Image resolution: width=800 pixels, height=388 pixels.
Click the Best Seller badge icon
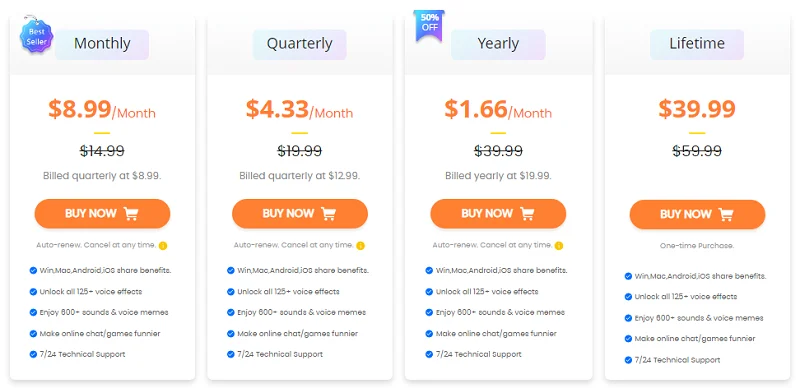pyautogui.click(x=36, y=36)
